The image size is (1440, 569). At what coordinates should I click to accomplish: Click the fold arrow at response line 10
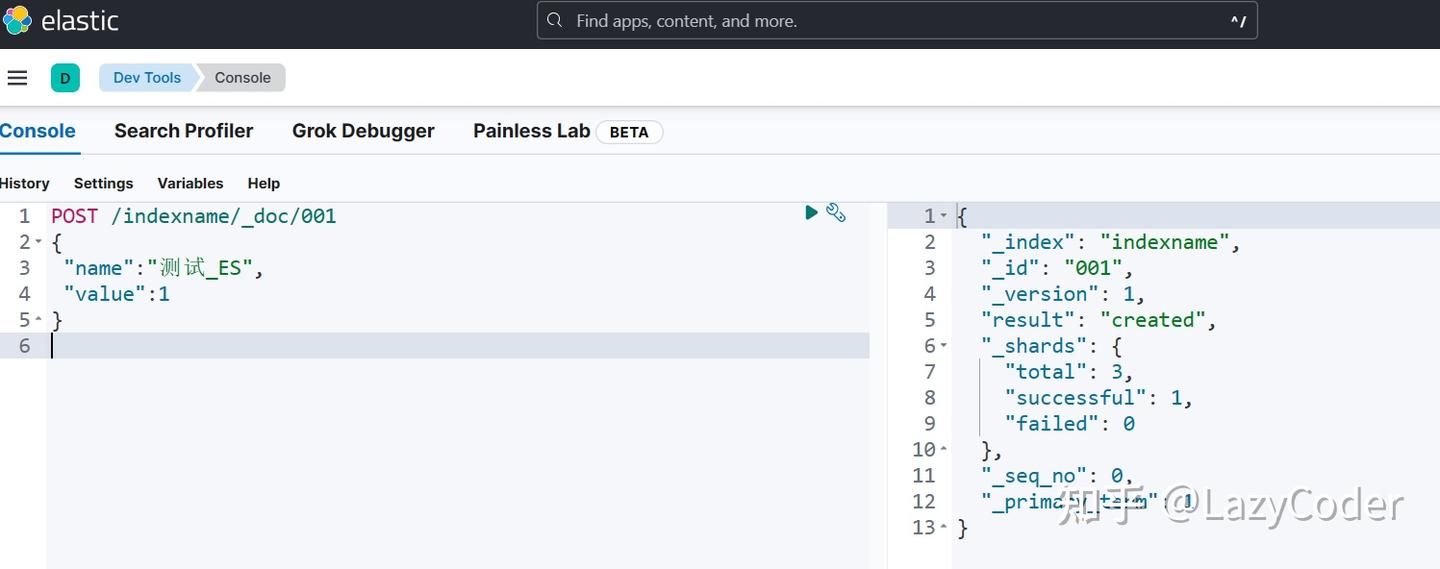943,450
